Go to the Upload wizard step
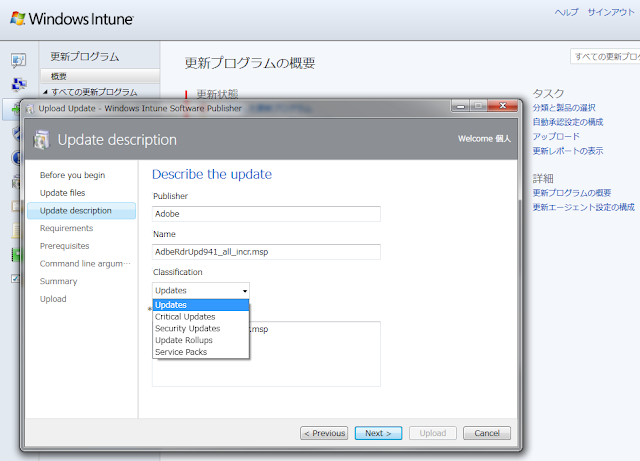This screenshot has height=461, width=640. (x=53, y=299)
